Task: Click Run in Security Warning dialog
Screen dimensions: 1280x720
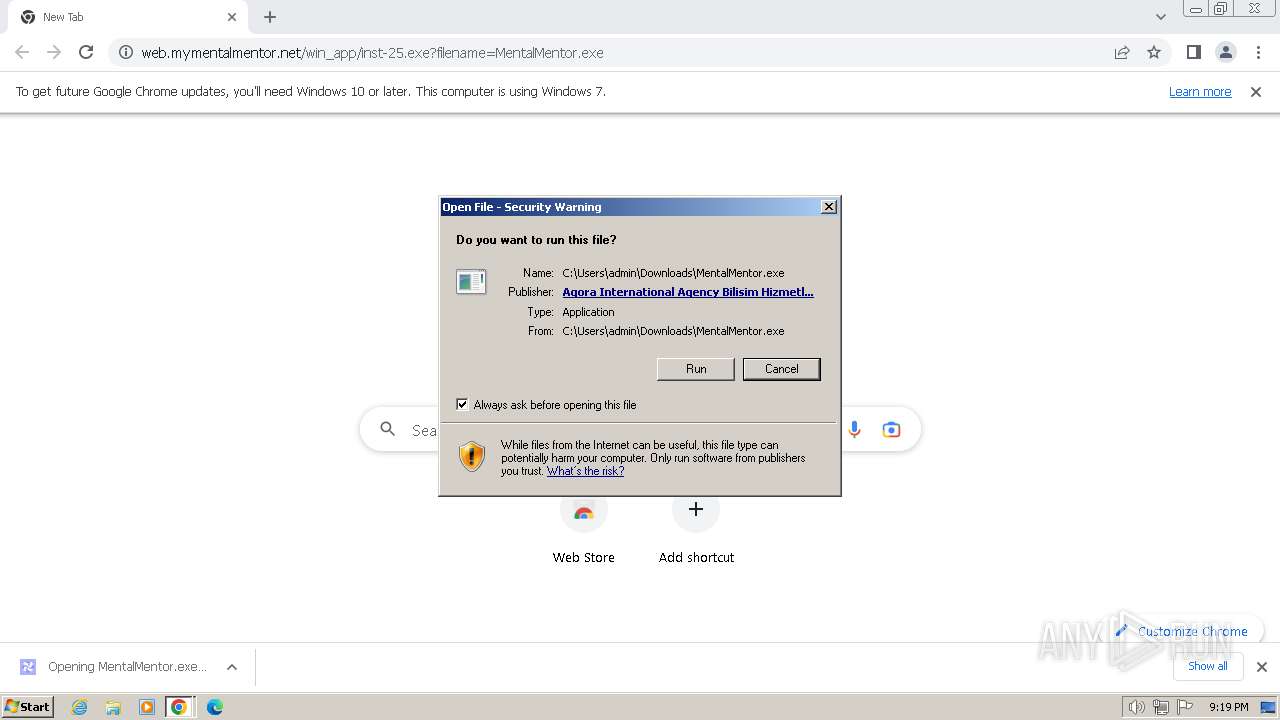Action: pyautogui.click(x=696, y=369)
